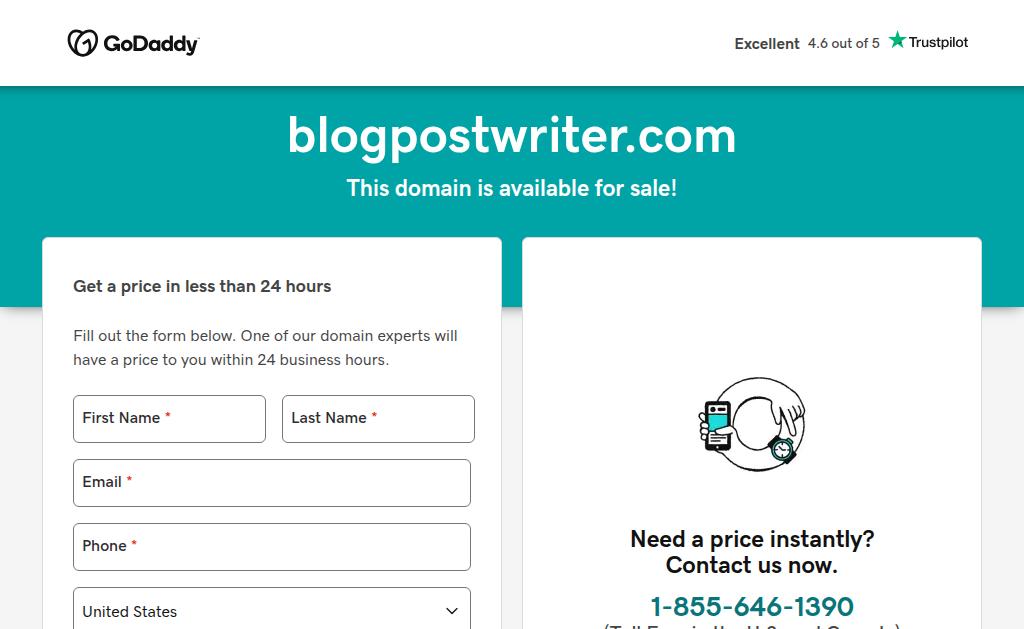Open the United States country dropdown

click(x=272, y=611)
